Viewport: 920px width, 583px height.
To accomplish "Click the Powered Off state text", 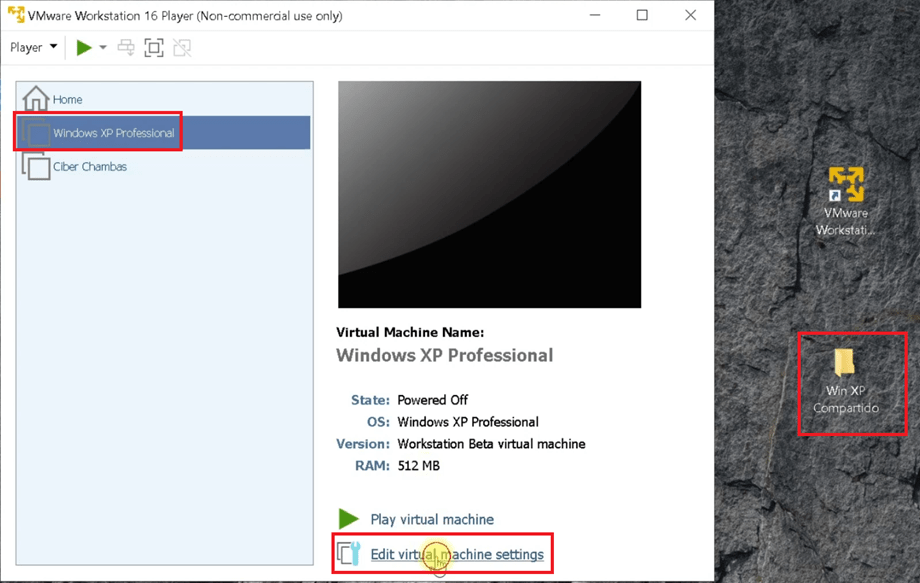I will click(432, 400).
